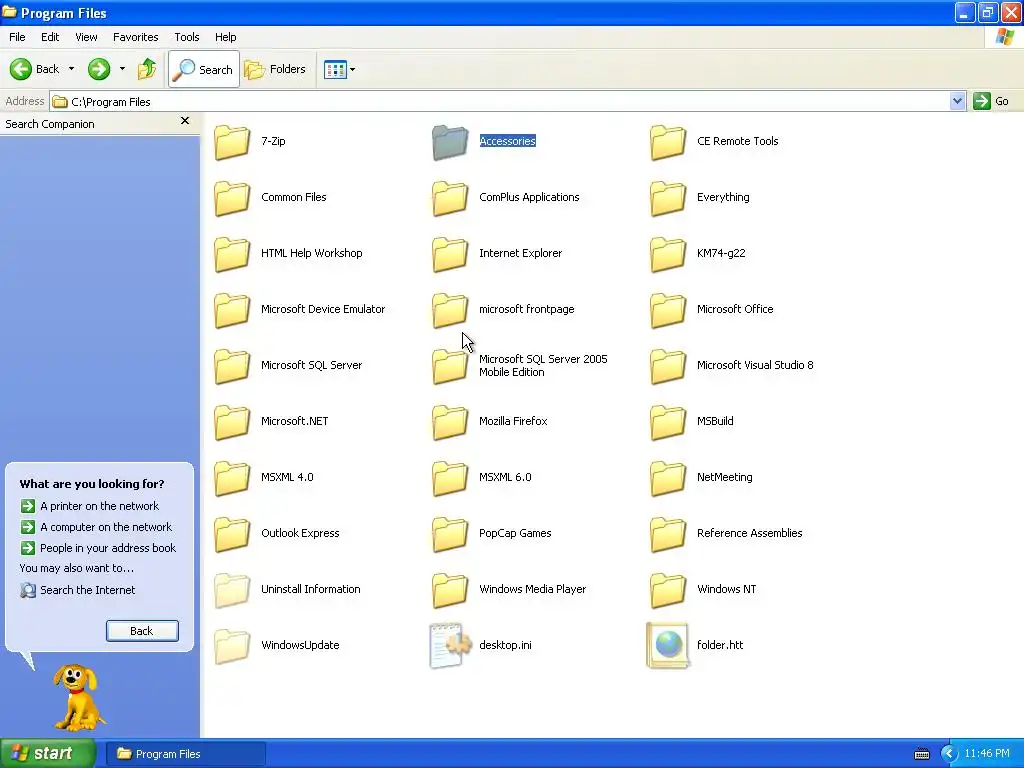The height and width of the screenshot is (768, 1024).
Task: Click the Outlook Express folder name
Action: click(x=300, y=534)
